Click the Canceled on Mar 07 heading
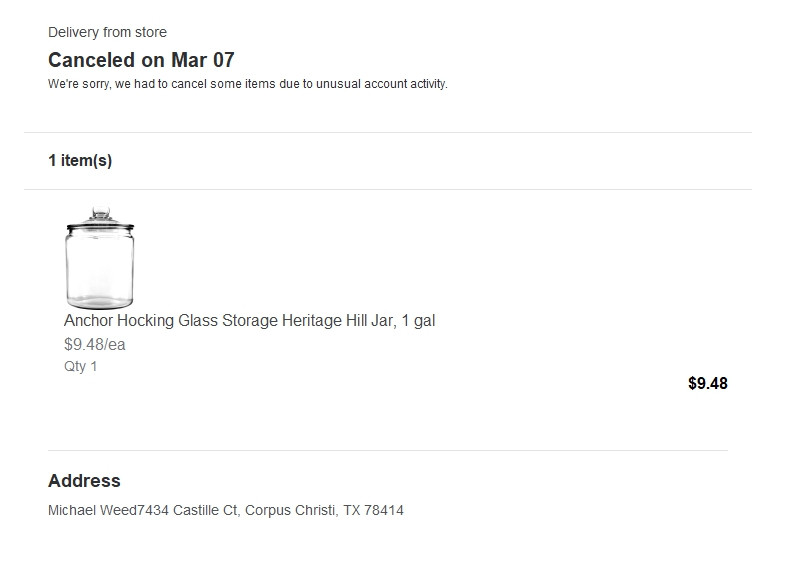 pyautogui.click(x=141, y=60)
